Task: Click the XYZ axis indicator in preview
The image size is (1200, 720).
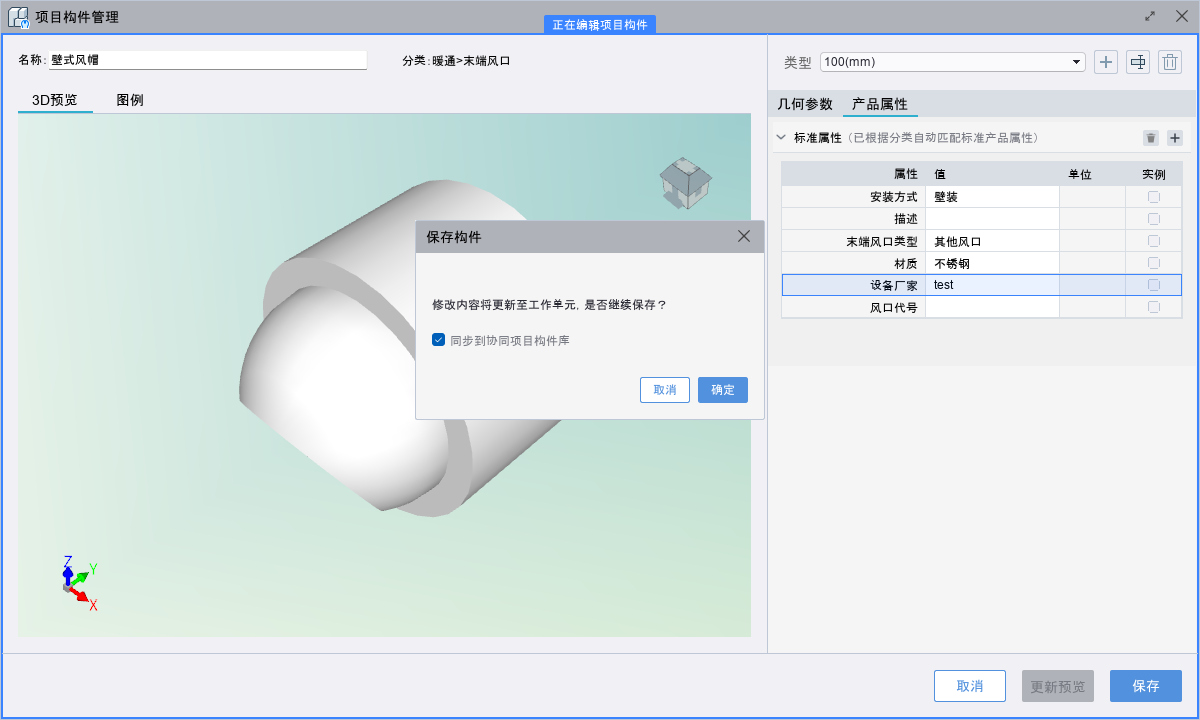Action: [x=78, y=583]
